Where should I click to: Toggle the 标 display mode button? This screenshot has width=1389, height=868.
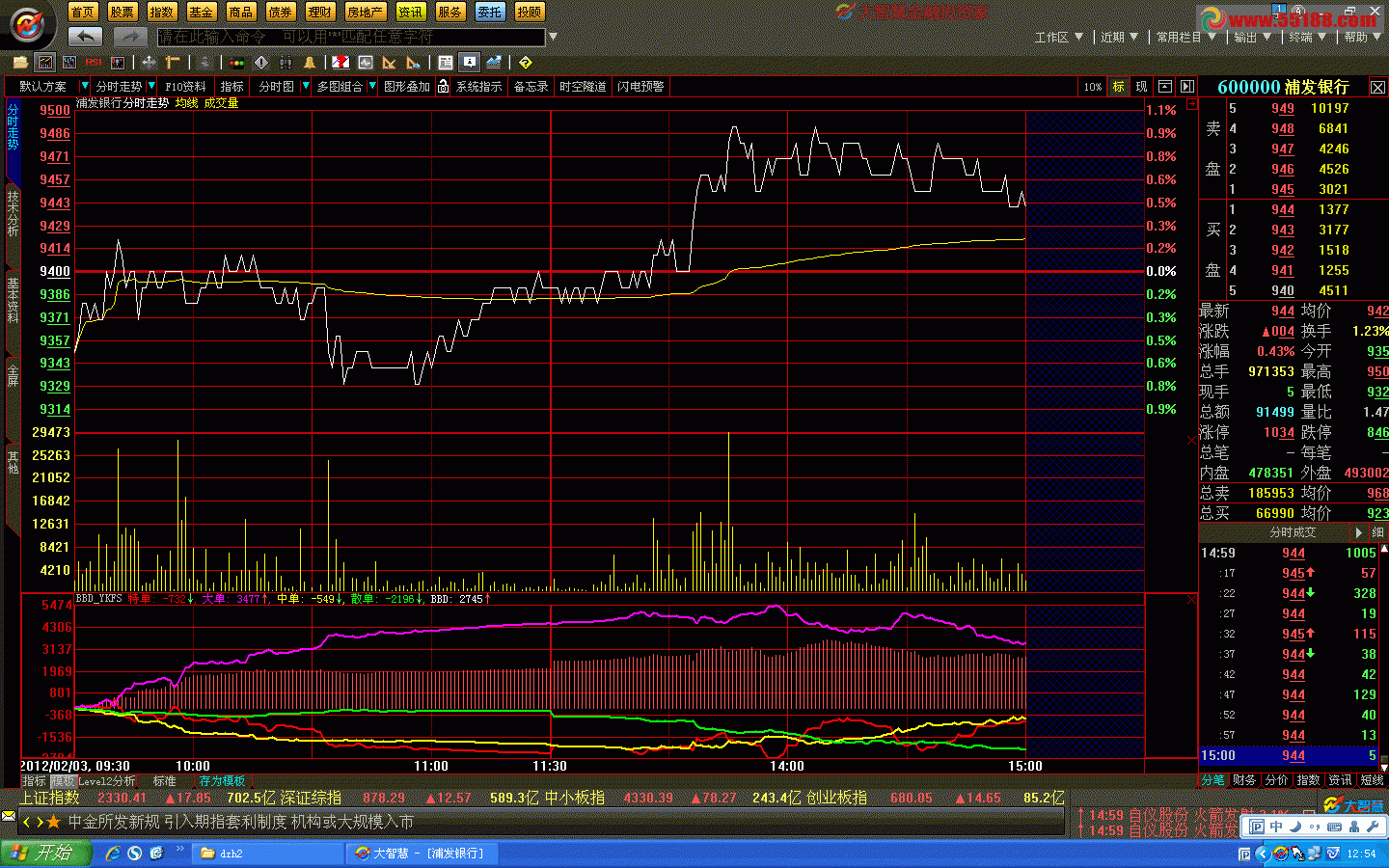tap(1119, 86)
